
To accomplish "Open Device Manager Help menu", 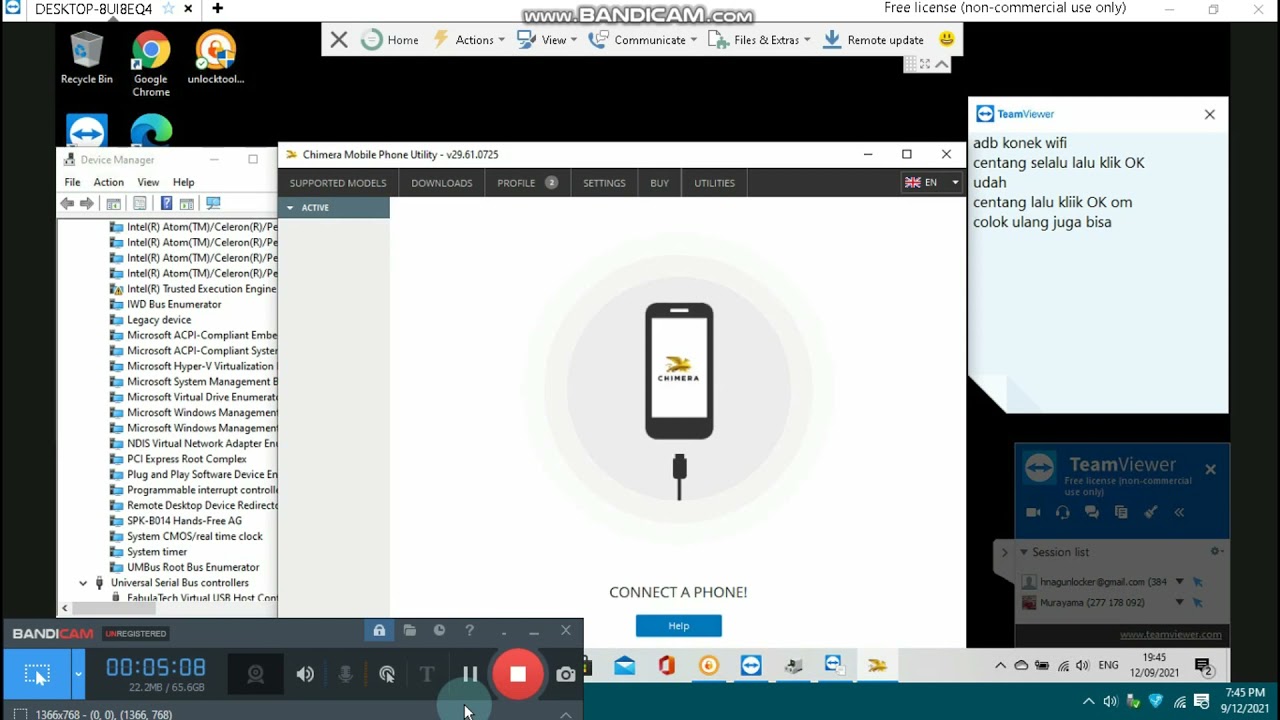I will click(x=183, y=182).
